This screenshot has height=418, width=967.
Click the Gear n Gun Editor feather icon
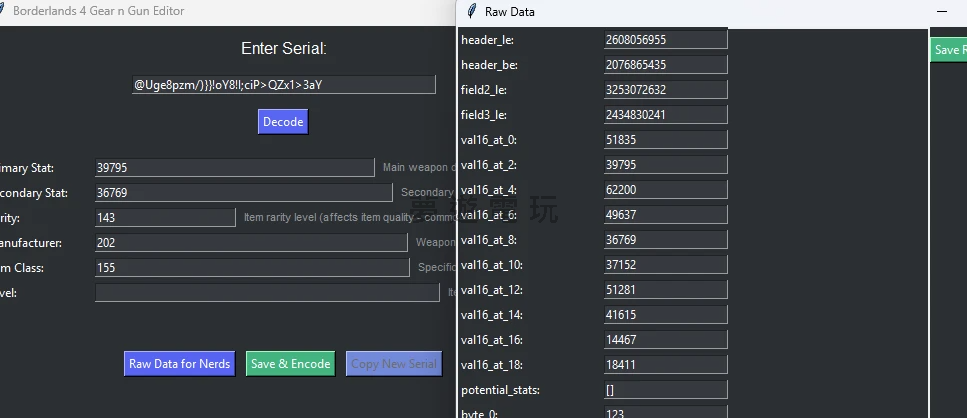[2, 10]
